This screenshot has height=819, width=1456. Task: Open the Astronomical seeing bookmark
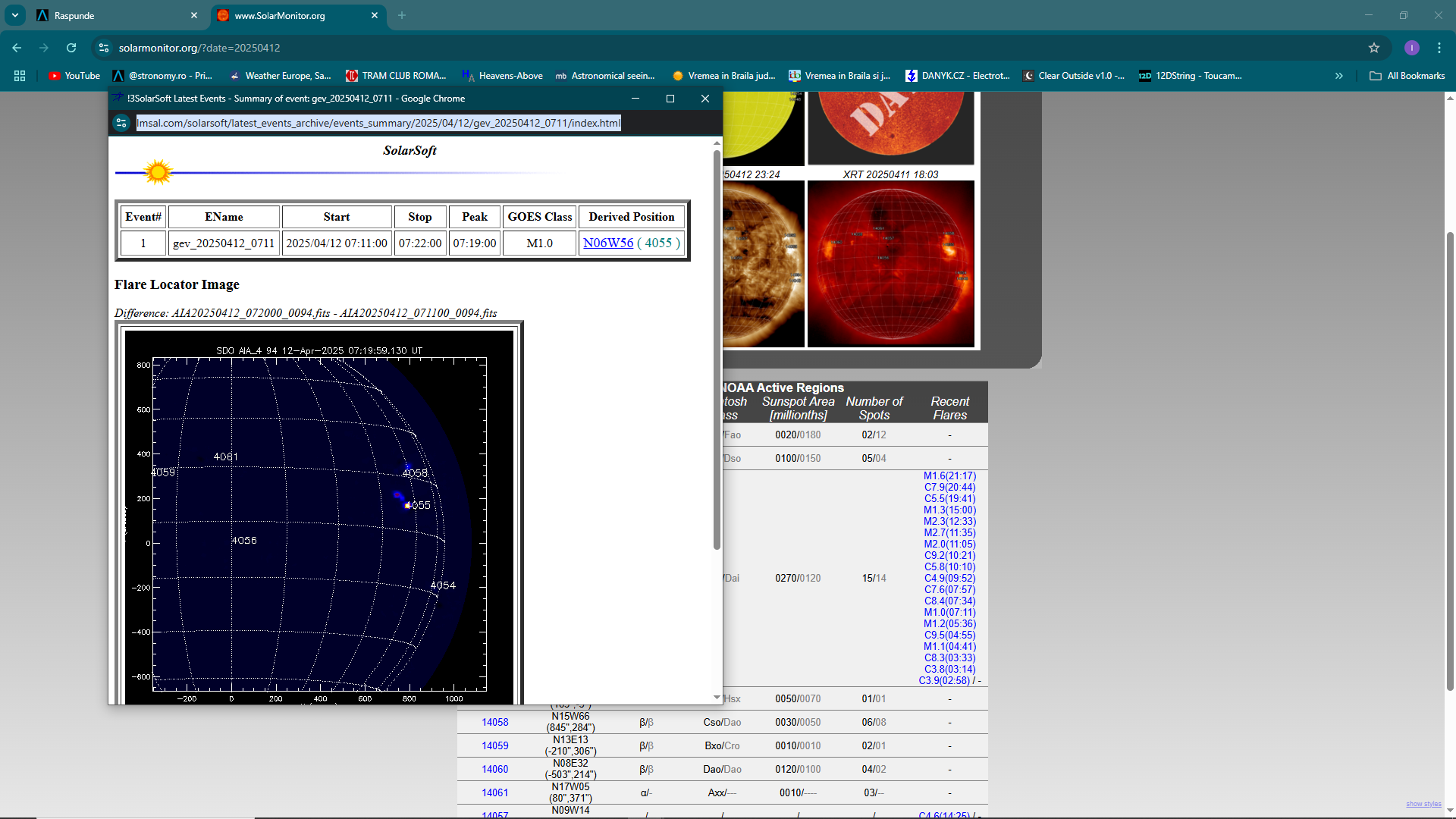click(605, 76)
